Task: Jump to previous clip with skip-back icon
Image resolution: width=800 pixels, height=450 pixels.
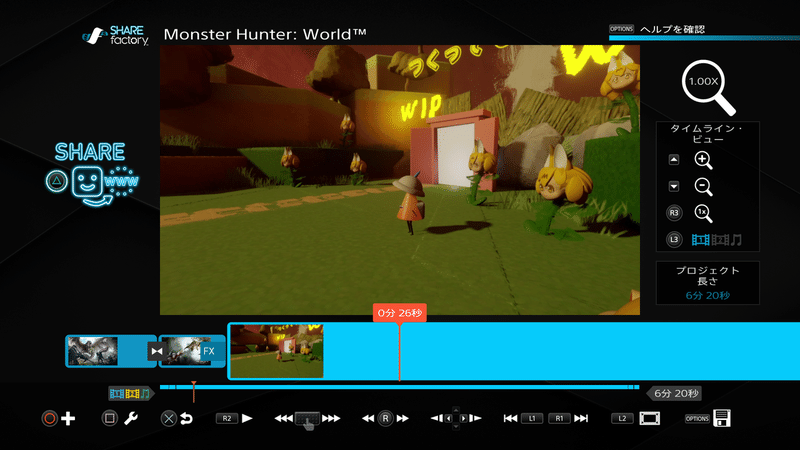Action: coord(510,418)
